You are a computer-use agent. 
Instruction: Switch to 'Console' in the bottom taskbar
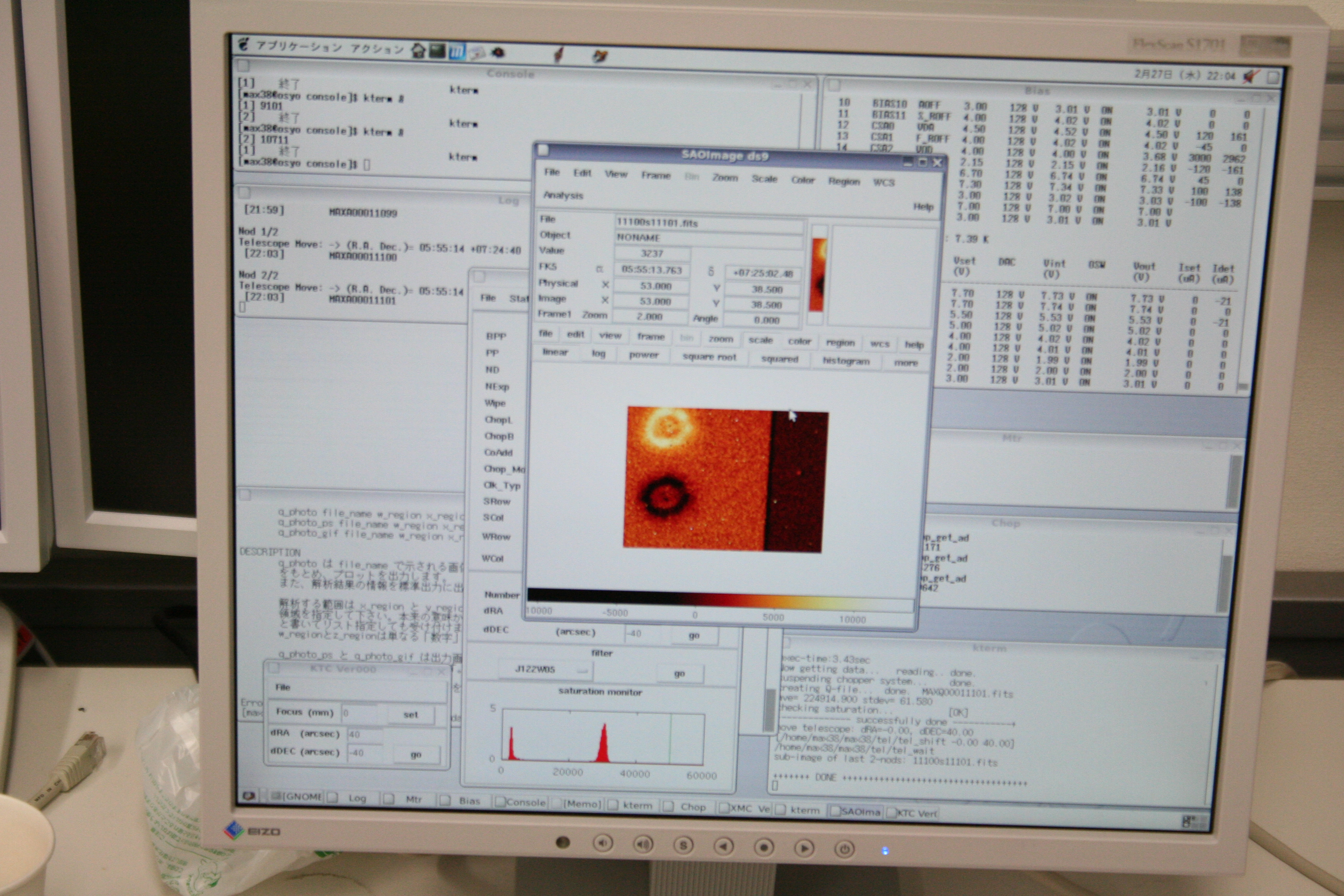(x=520, y=802)
